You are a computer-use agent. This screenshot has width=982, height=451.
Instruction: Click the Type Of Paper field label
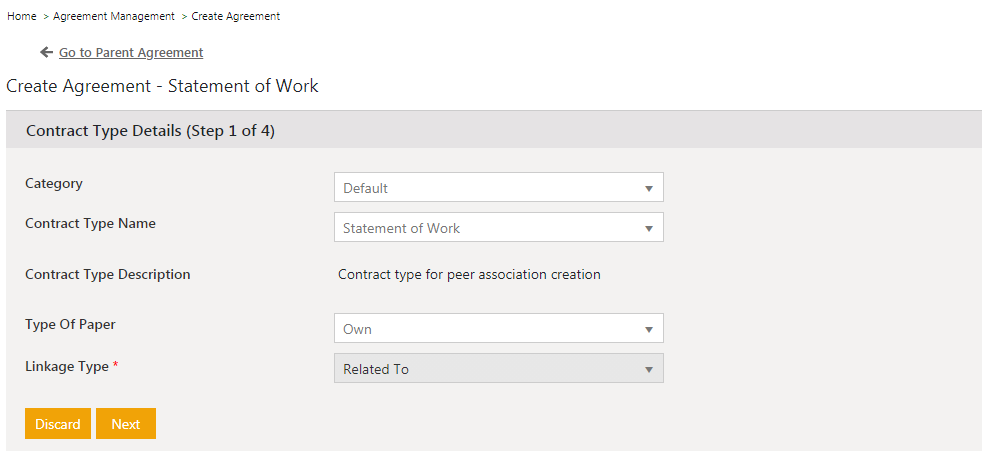click(70, 324)
